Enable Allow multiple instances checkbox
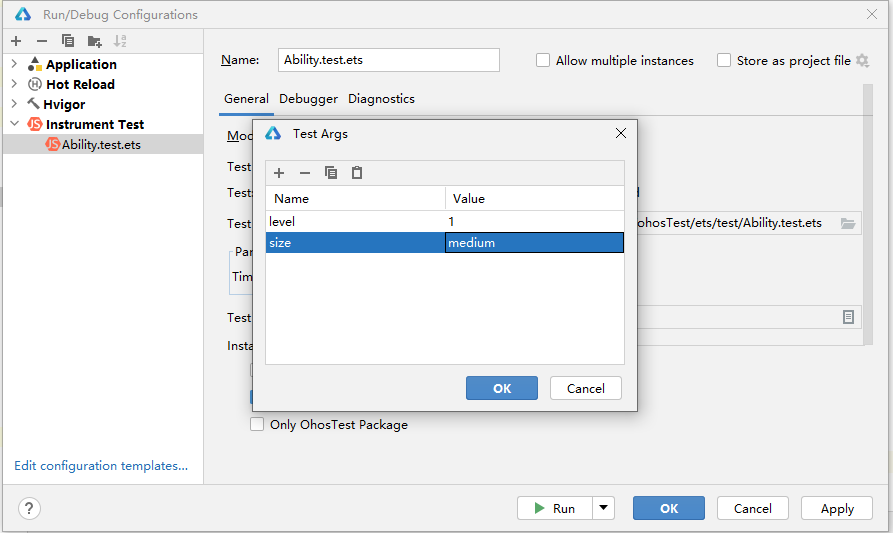The image size is (893, 533). pos(543,61)
